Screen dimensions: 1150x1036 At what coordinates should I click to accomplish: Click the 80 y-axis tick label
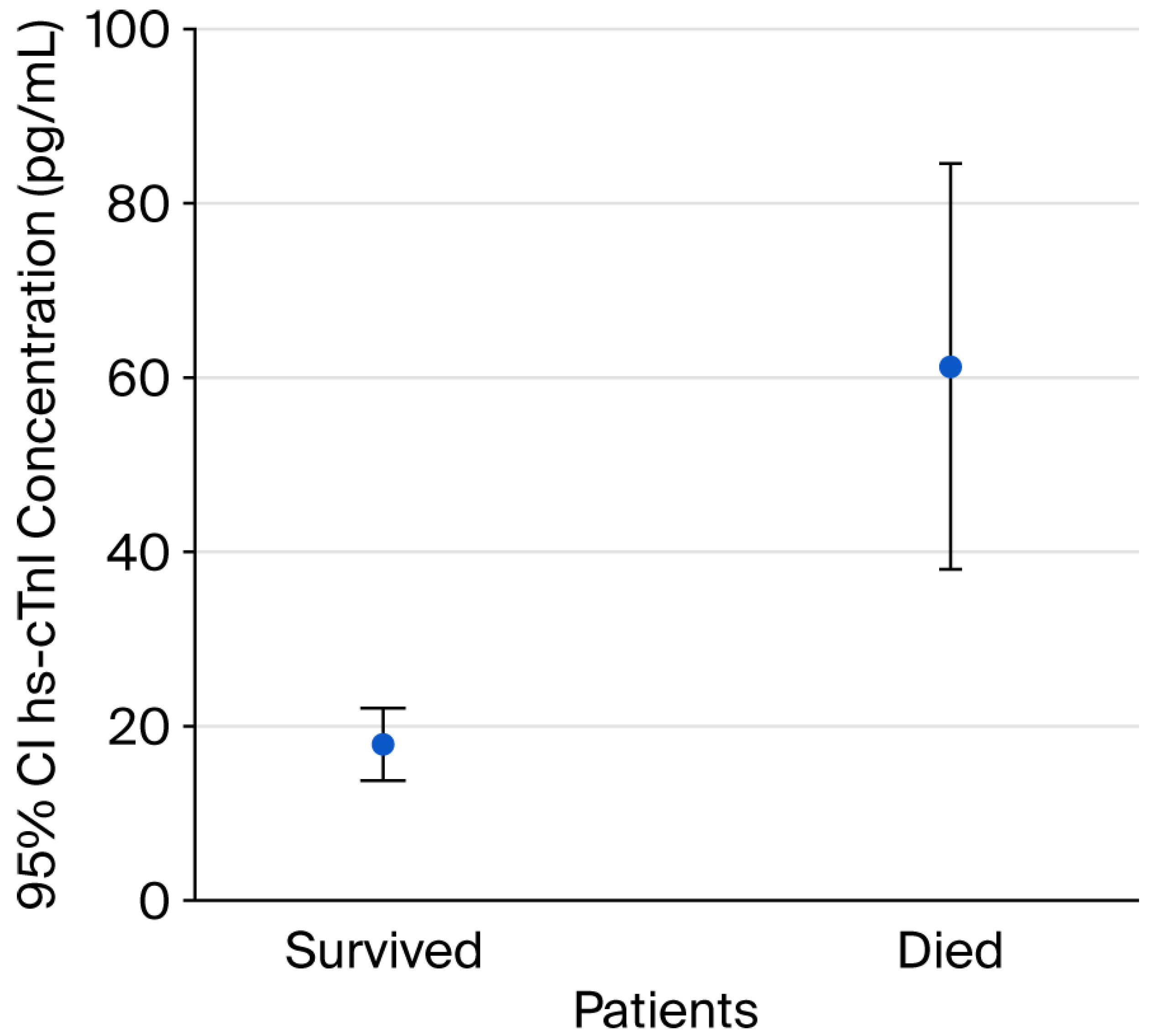tap(138, 204)
